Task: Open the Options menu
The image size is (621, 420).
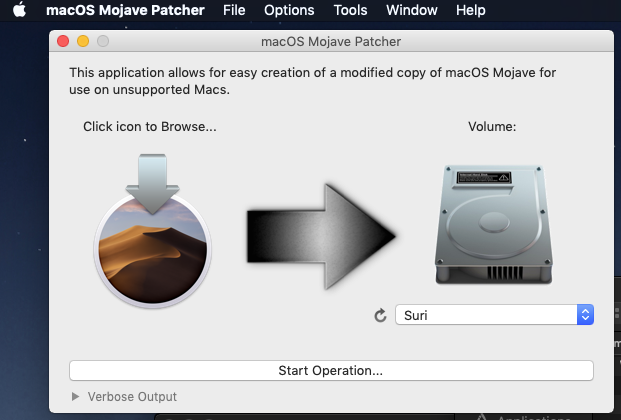Action: pos(289,10)
